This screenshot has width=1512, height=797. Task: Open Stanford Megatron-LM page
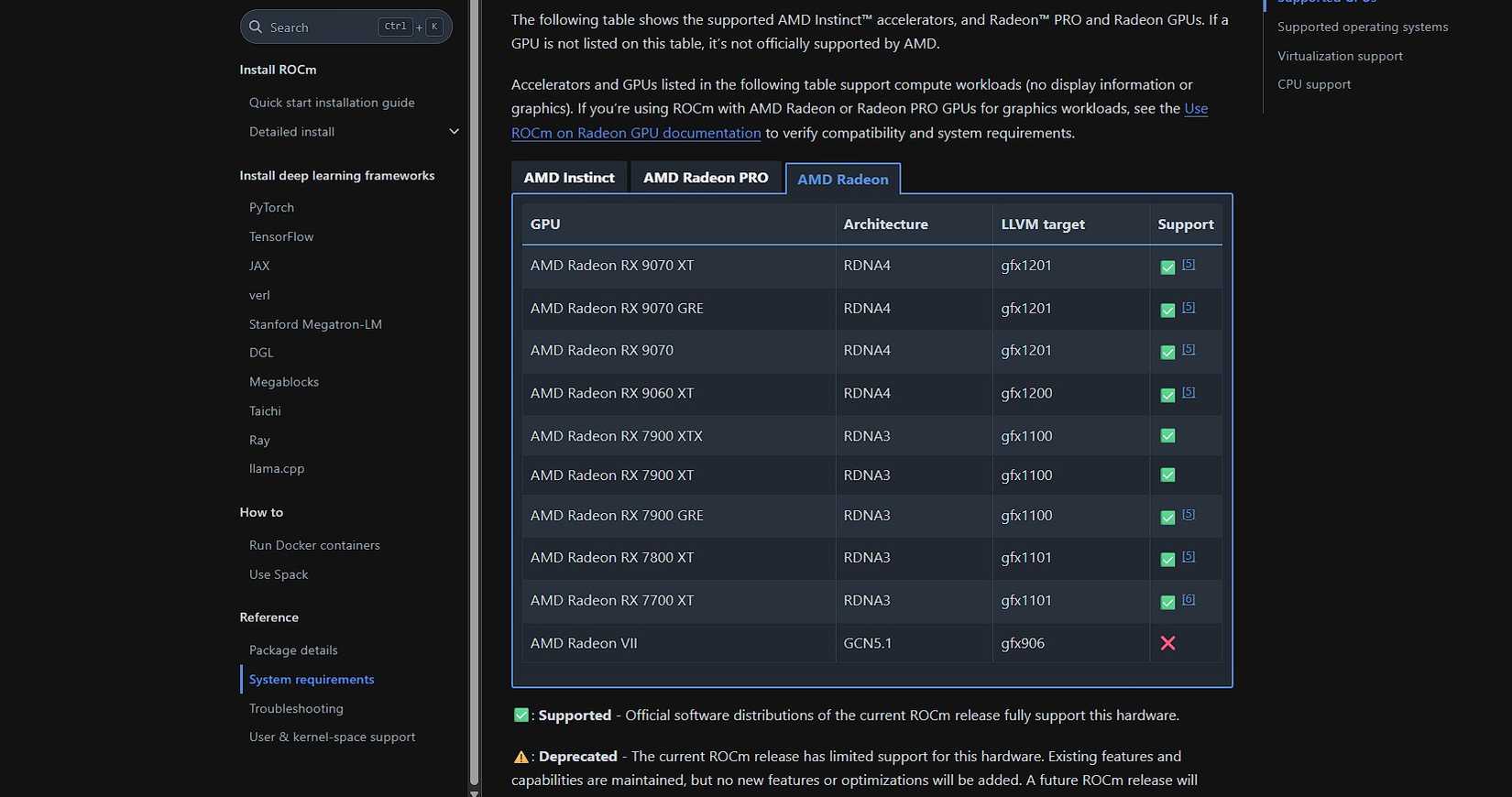click(315, 324)
